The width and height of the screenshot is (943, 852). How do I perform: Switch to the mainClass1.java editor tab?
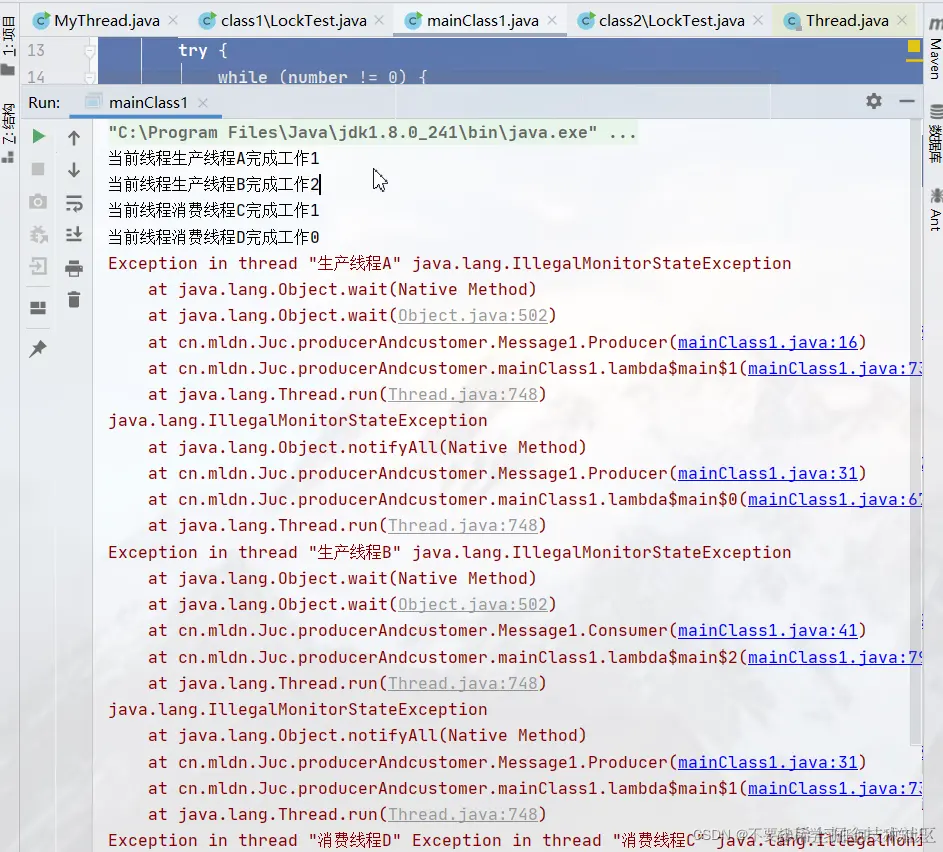click(482, 21)
